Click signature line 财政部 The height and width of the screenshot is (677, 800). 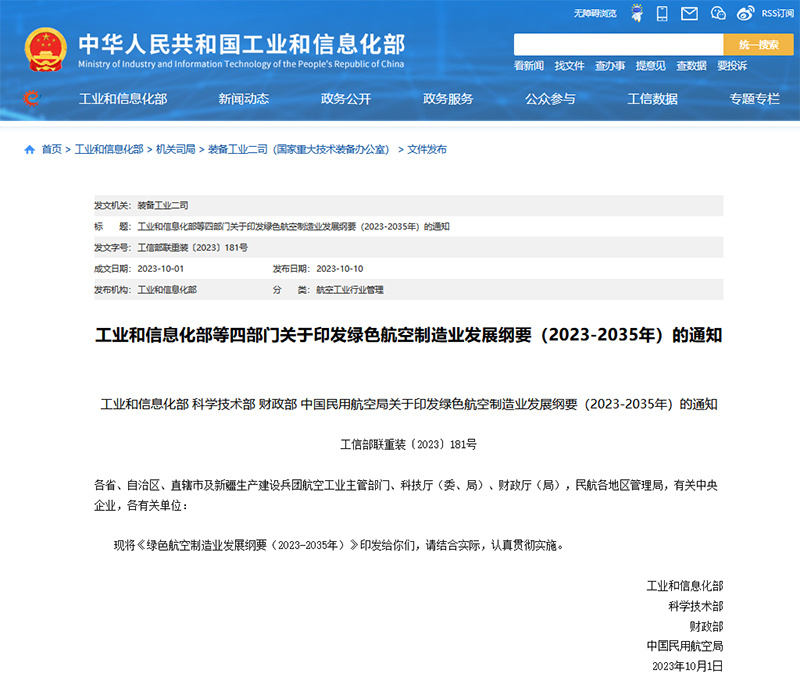click(707, 626)
